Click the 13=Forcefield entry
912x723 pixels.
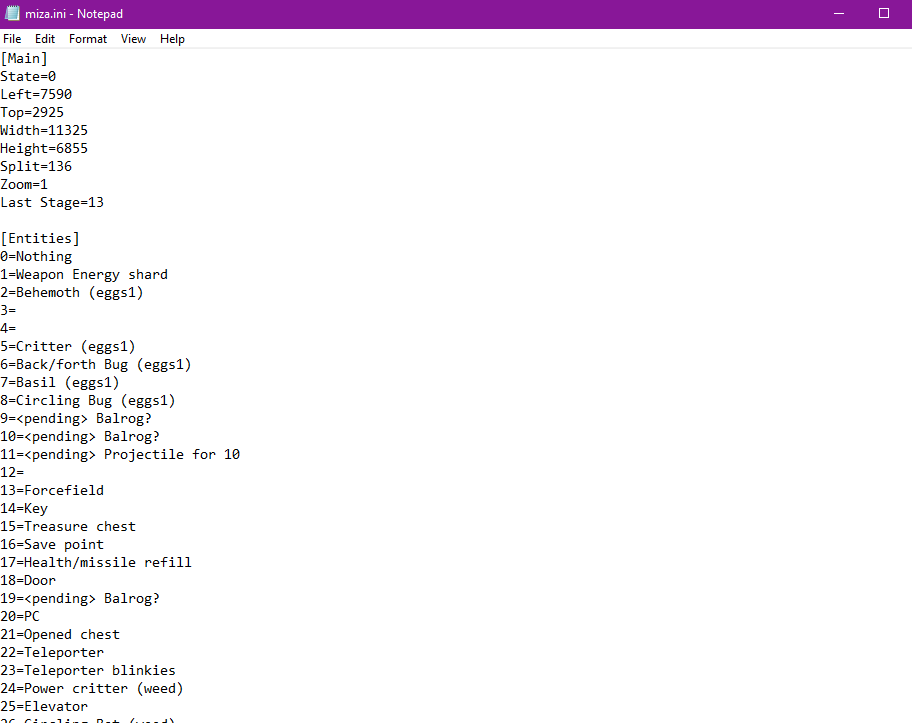click(52, 490)
